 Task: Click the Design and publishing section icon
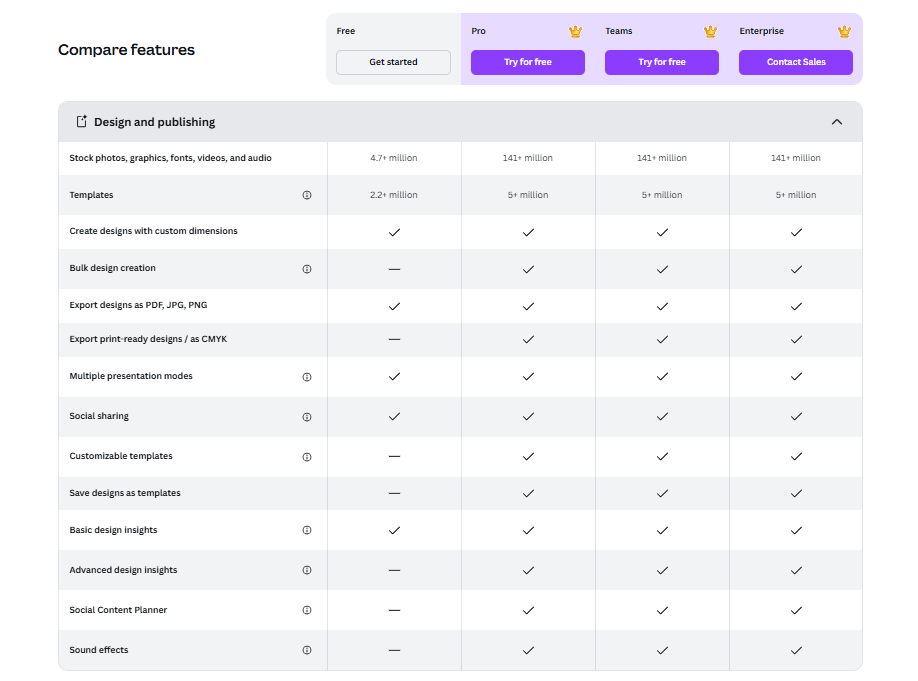(x=81, y=121)
